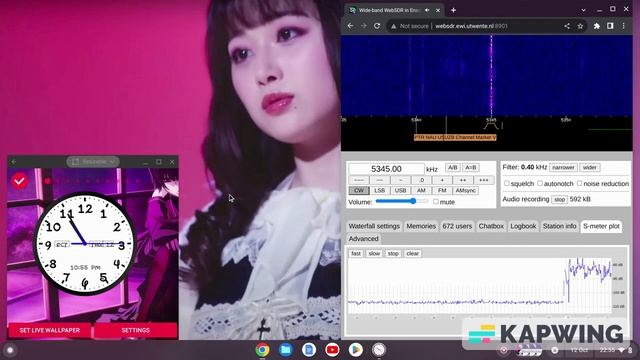Stop the S-meter plot
This screenshot has height=360, width=640.
click(x=393, y=253)
